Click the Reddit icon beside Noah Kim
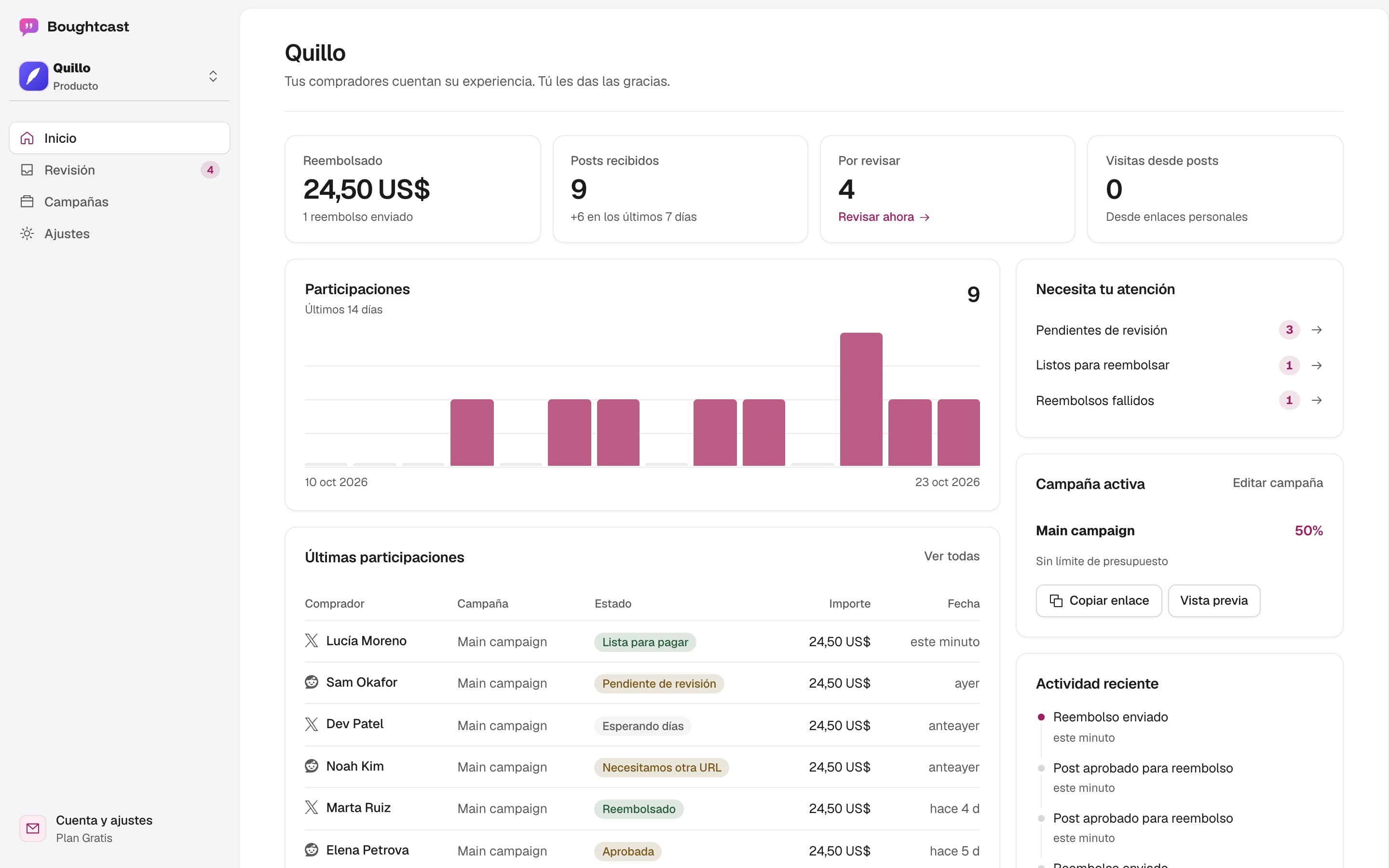The width and height of the screenshot is (1389, 868). [311, 766]
